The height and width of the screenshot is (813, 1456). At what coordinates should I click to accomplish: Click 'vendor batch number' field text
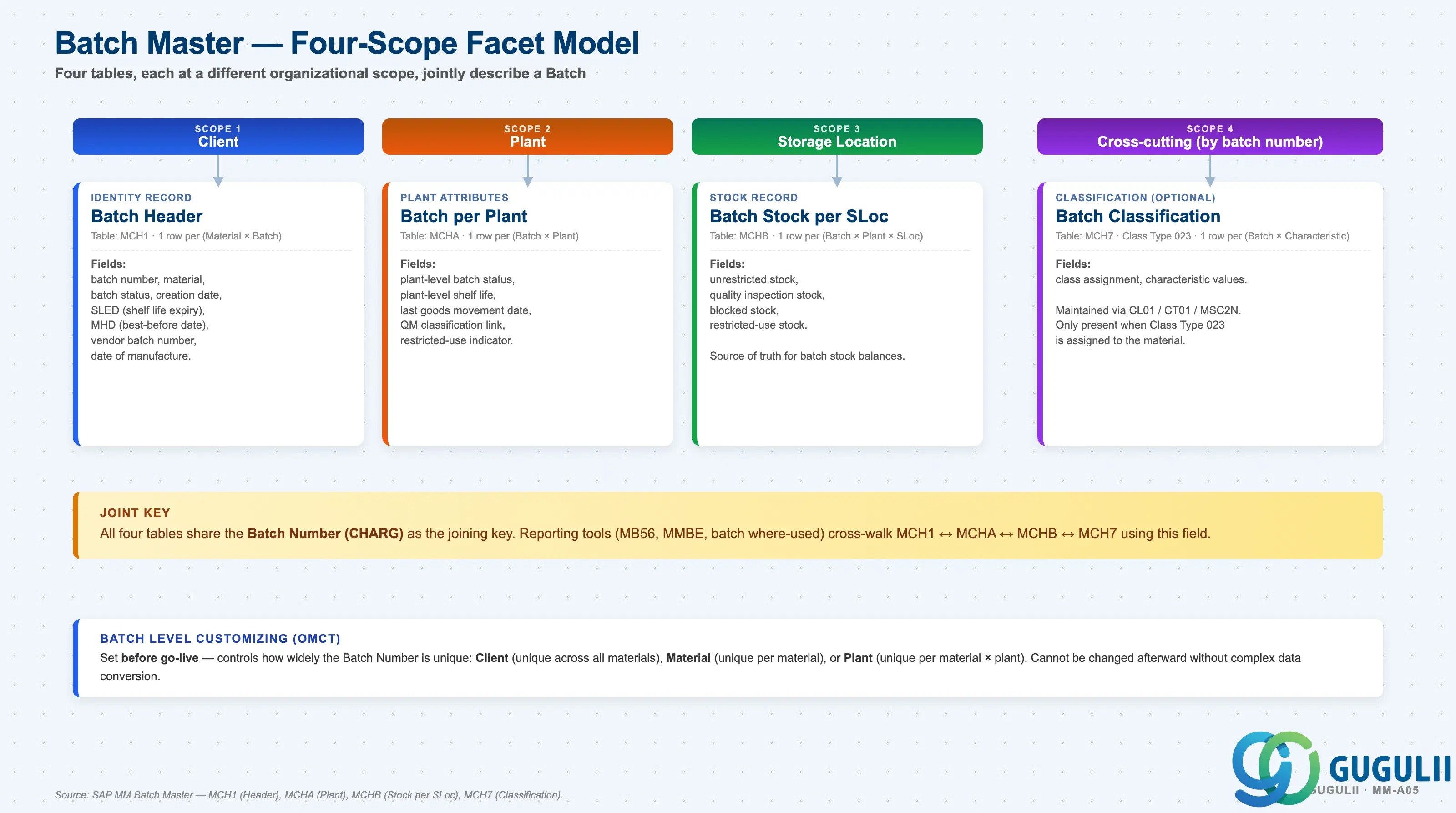(x=144, y=340)
